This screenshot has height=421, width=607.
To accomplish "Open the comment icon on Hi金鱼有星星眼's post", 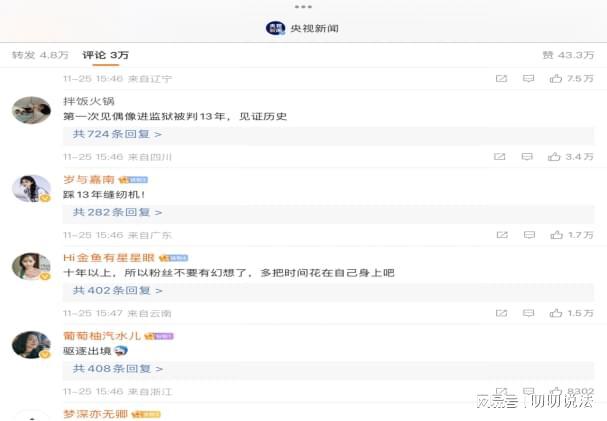I will point(528,313).
